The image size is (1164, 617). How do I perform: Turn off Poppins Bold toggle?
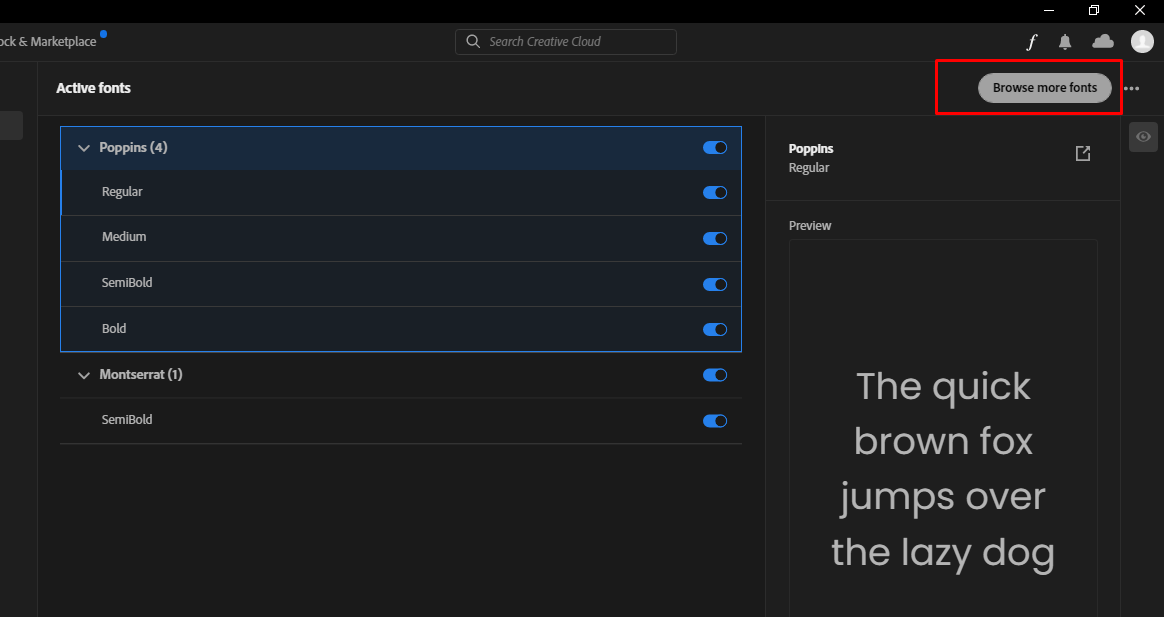pos(715,330)
